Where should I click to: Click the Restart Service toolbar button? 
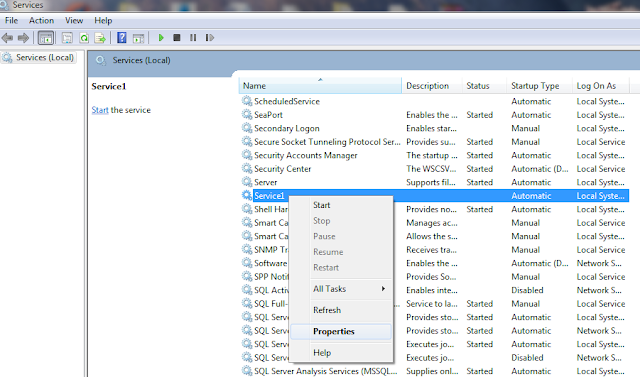point(209,38)
